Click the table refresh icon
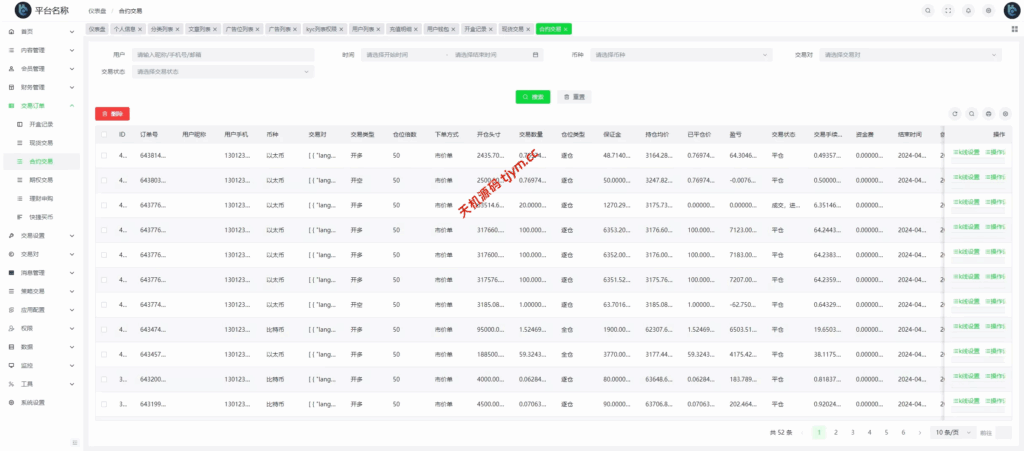 pos(955,114)
